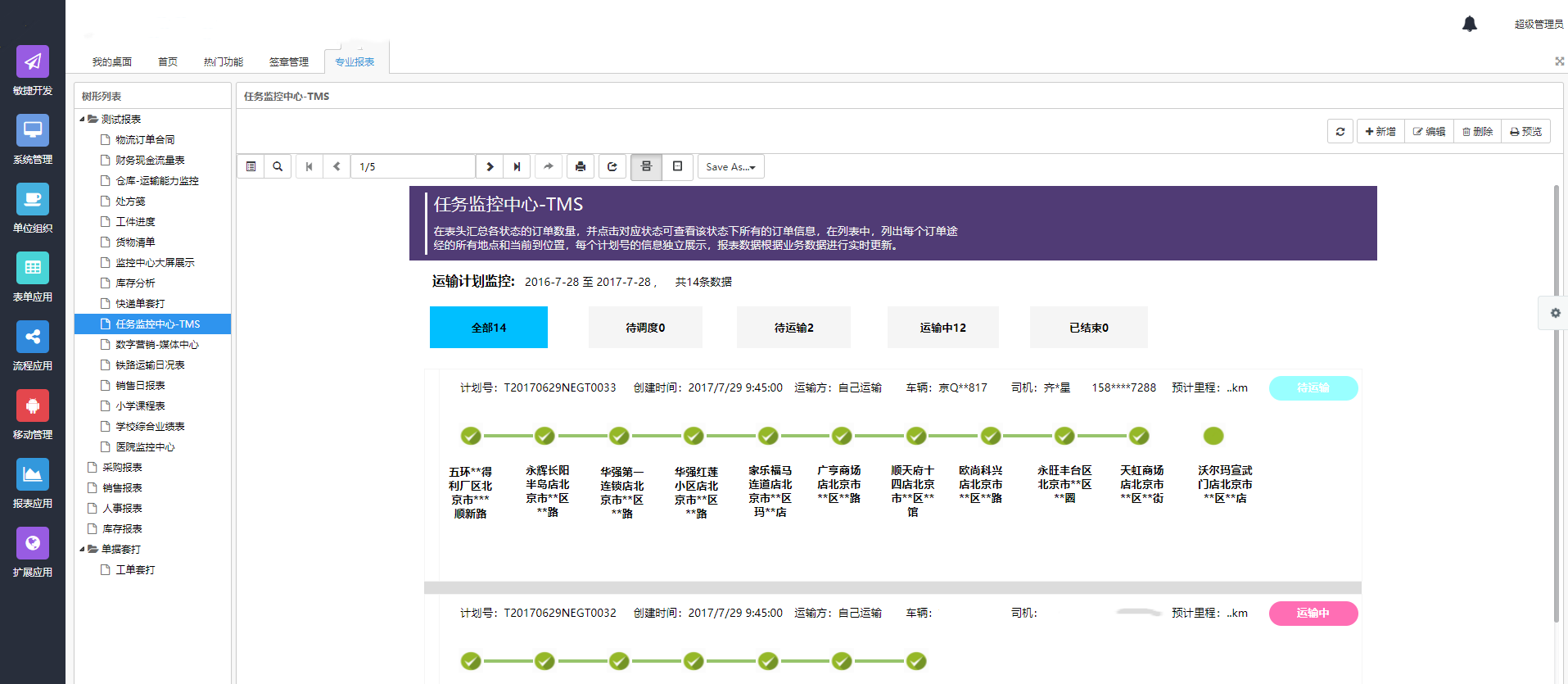Open the settings gear on right edge
Screen dimensions: 1568x684
tap(1555, 313)
